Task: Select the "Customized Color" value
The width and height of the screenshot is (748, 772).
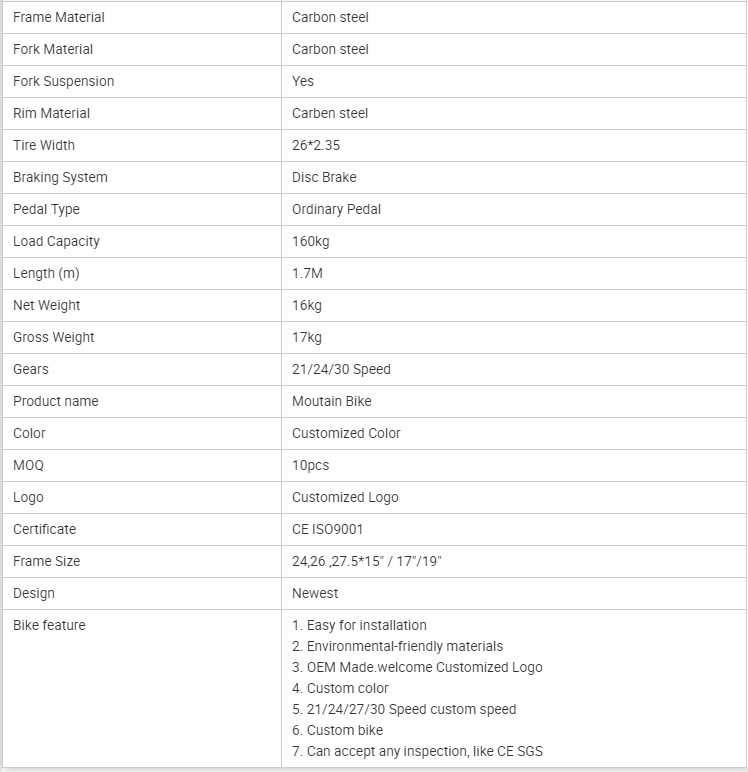Action: 346,433
